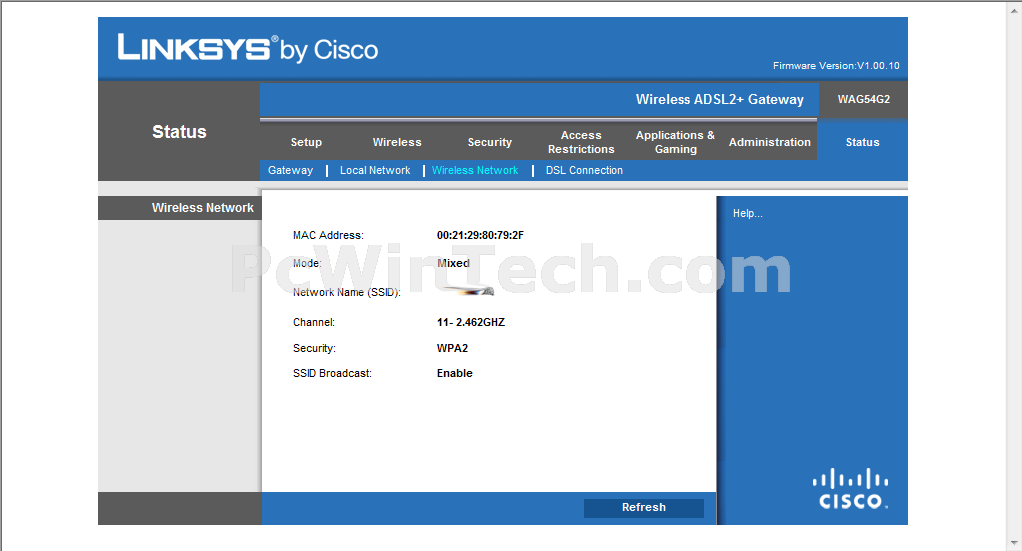Click the WAG54G2 model label
The width and height of the screenshot is (1022, 551).
tap(864, 99)
